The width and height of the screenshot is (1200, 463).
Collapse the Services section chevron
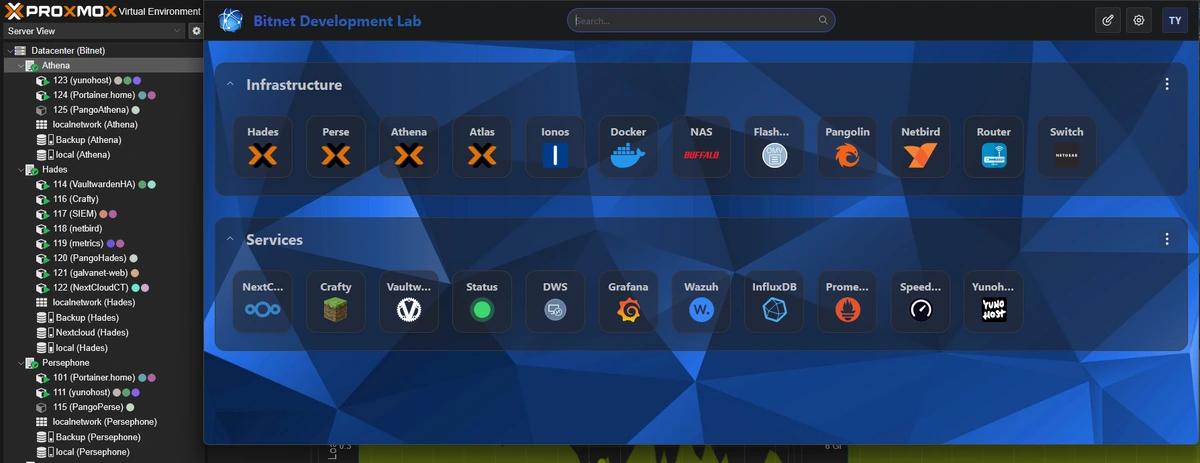230,240
